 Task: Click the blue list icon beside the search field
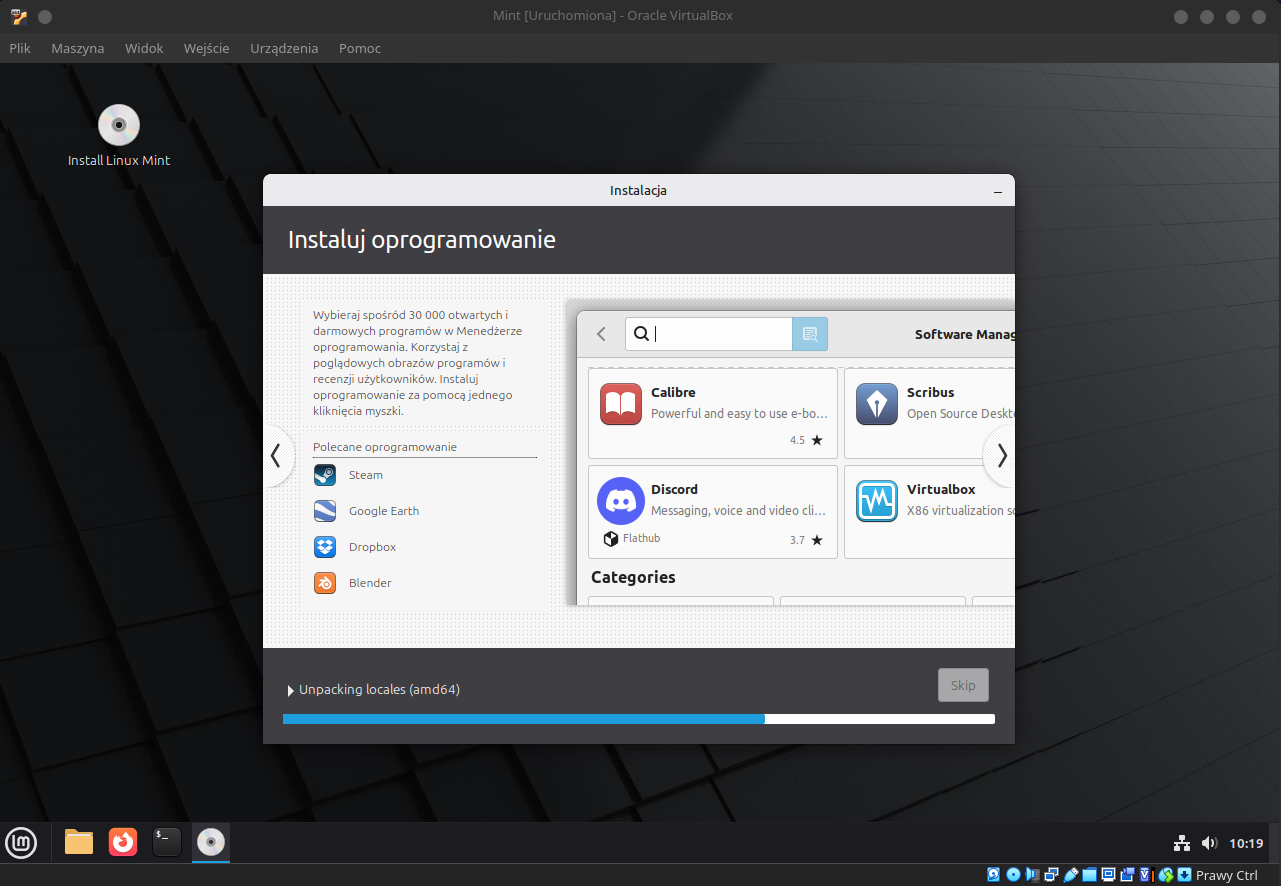click(x=810, y=334)
